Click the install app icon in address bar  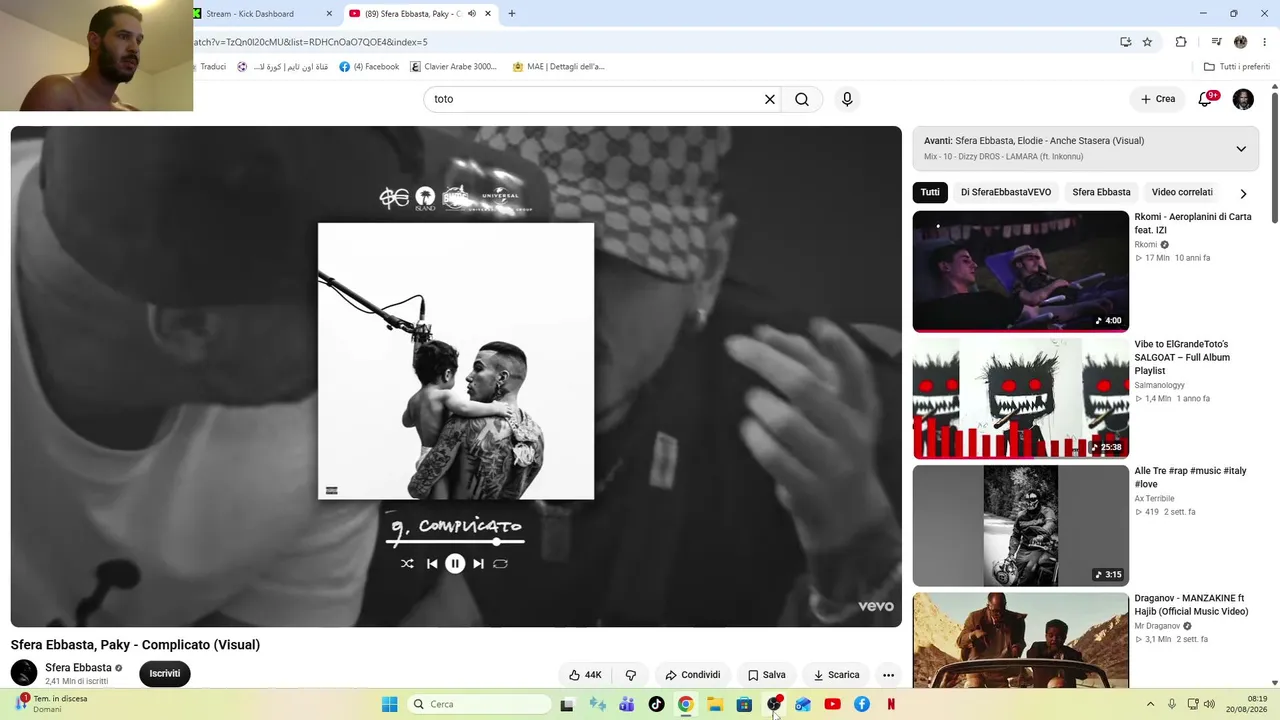click(x=1126, y=42)
